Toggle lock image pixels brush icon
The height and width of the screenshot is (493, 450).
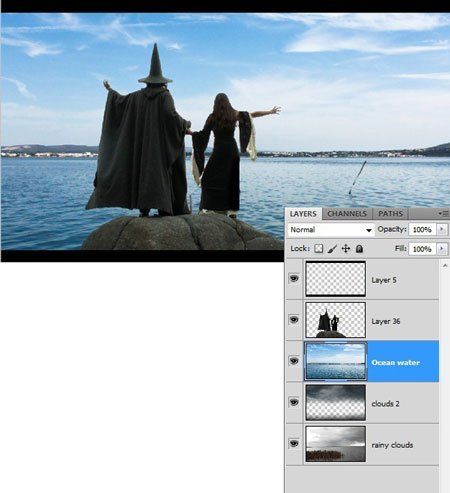(332, 249)
